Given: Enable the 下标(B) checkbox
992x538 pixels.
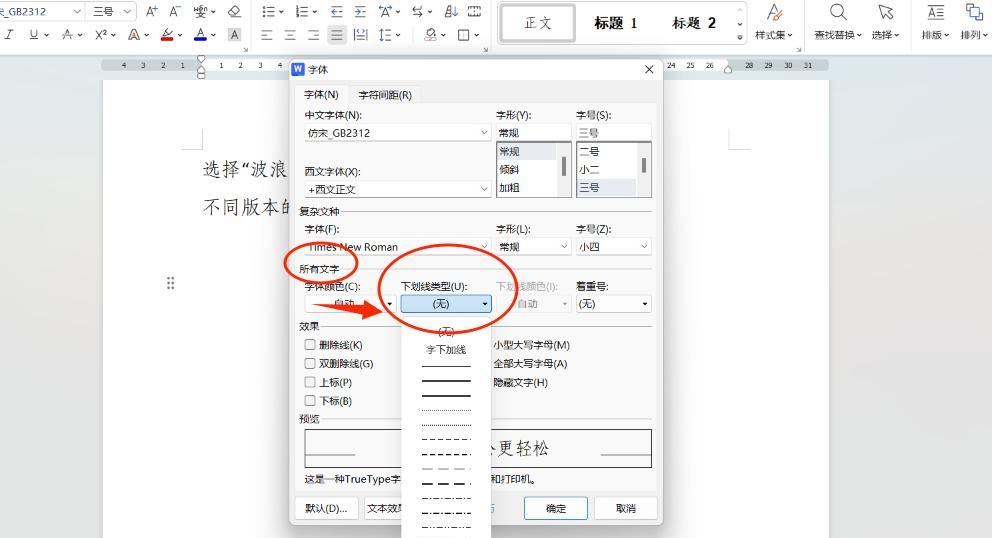Looking at the screenshot, I should coord(310,401).
